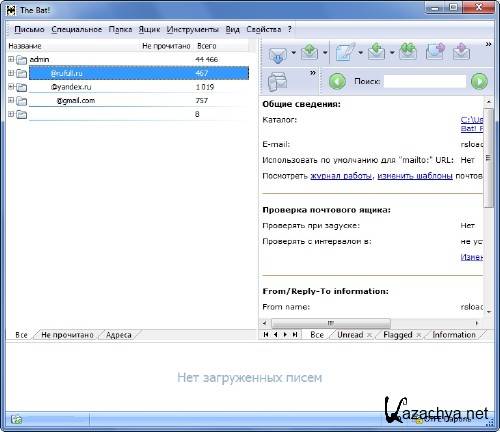500x432 pixels.
Task: Open the Папка menu
Action: pos(120,29)
